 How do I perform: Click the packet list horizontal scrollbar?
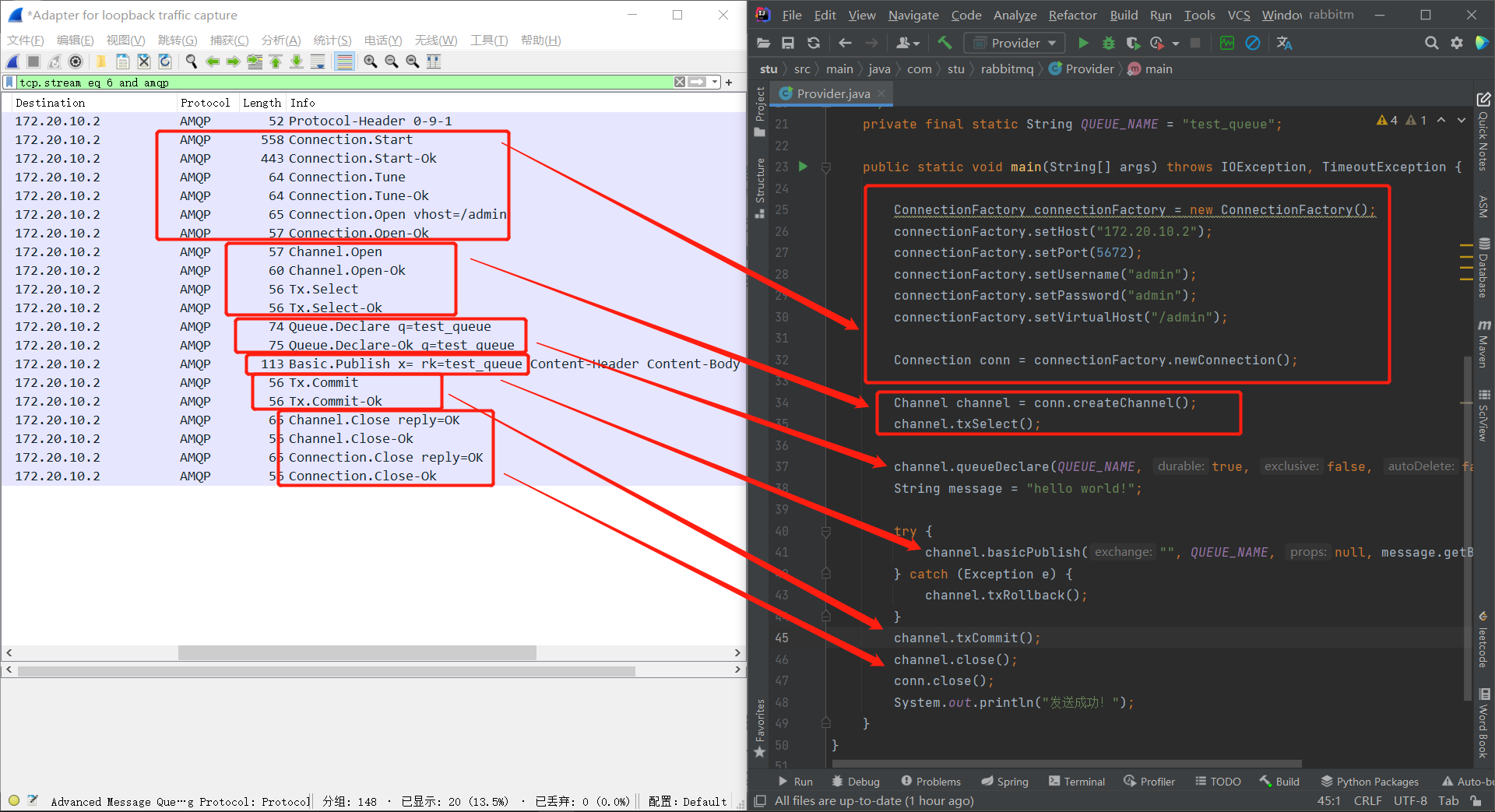coord(357,652)
